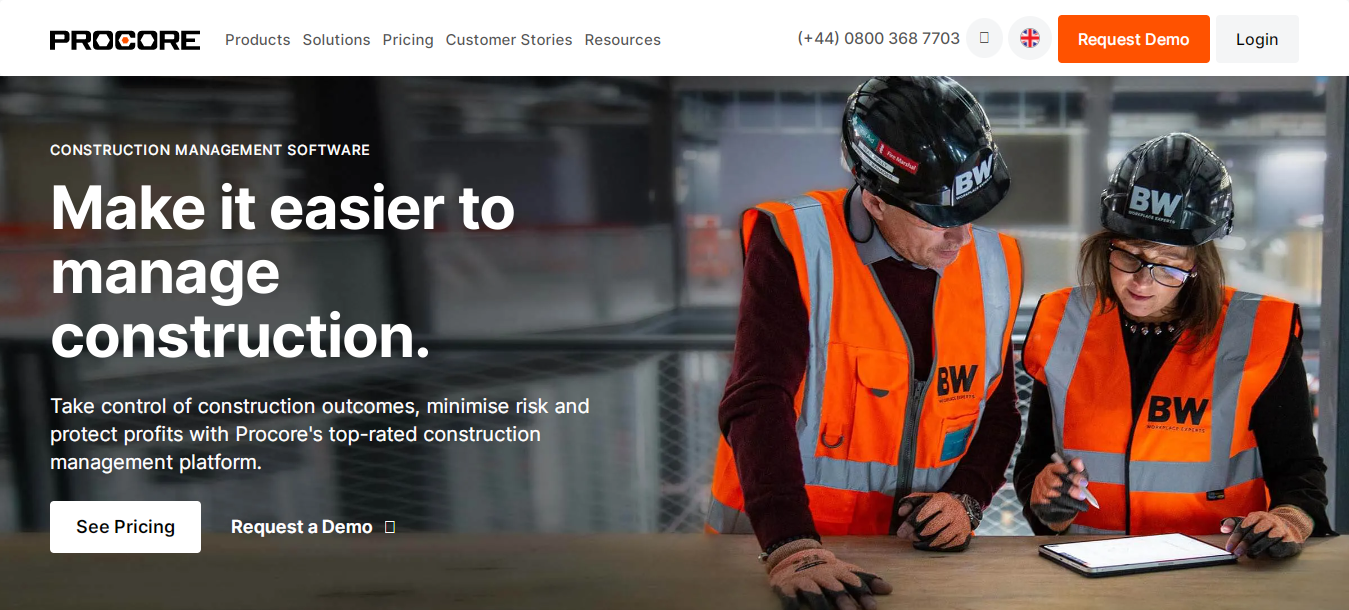1349x610 pixels.
Task: Click the round icon button beside the phone number
Action: (x=984, y=38)
